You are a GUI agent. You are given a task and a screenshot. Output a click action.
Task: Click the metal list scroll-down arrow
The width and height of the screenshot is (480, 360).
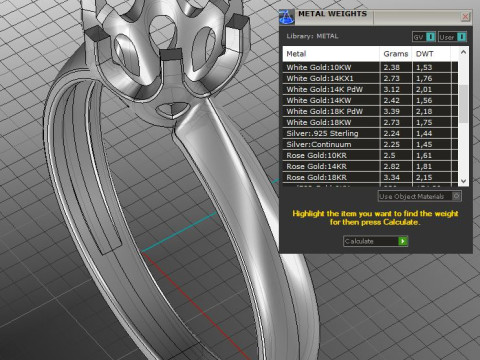point(463,181)
